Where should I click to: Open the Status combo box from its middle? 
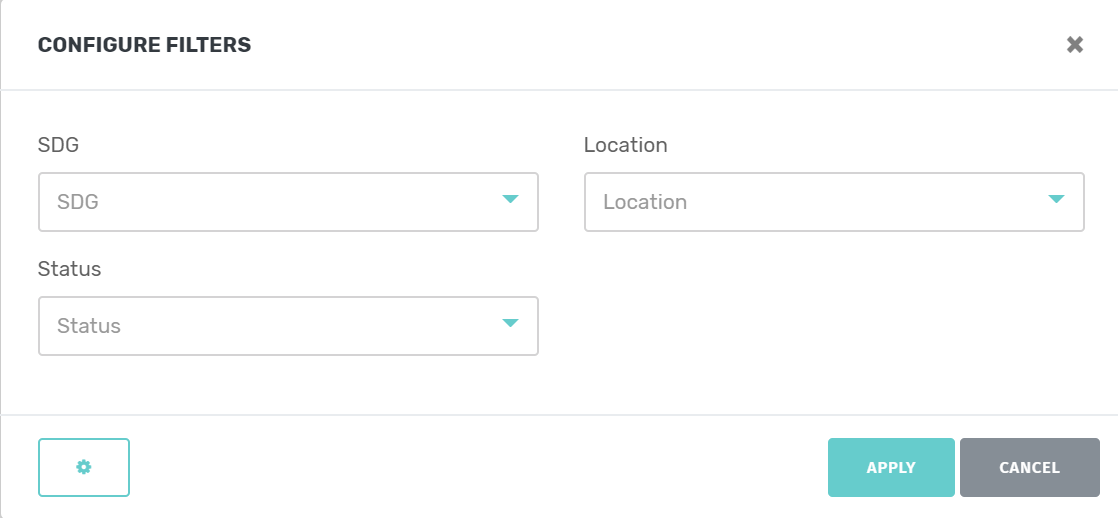(288, 326)
